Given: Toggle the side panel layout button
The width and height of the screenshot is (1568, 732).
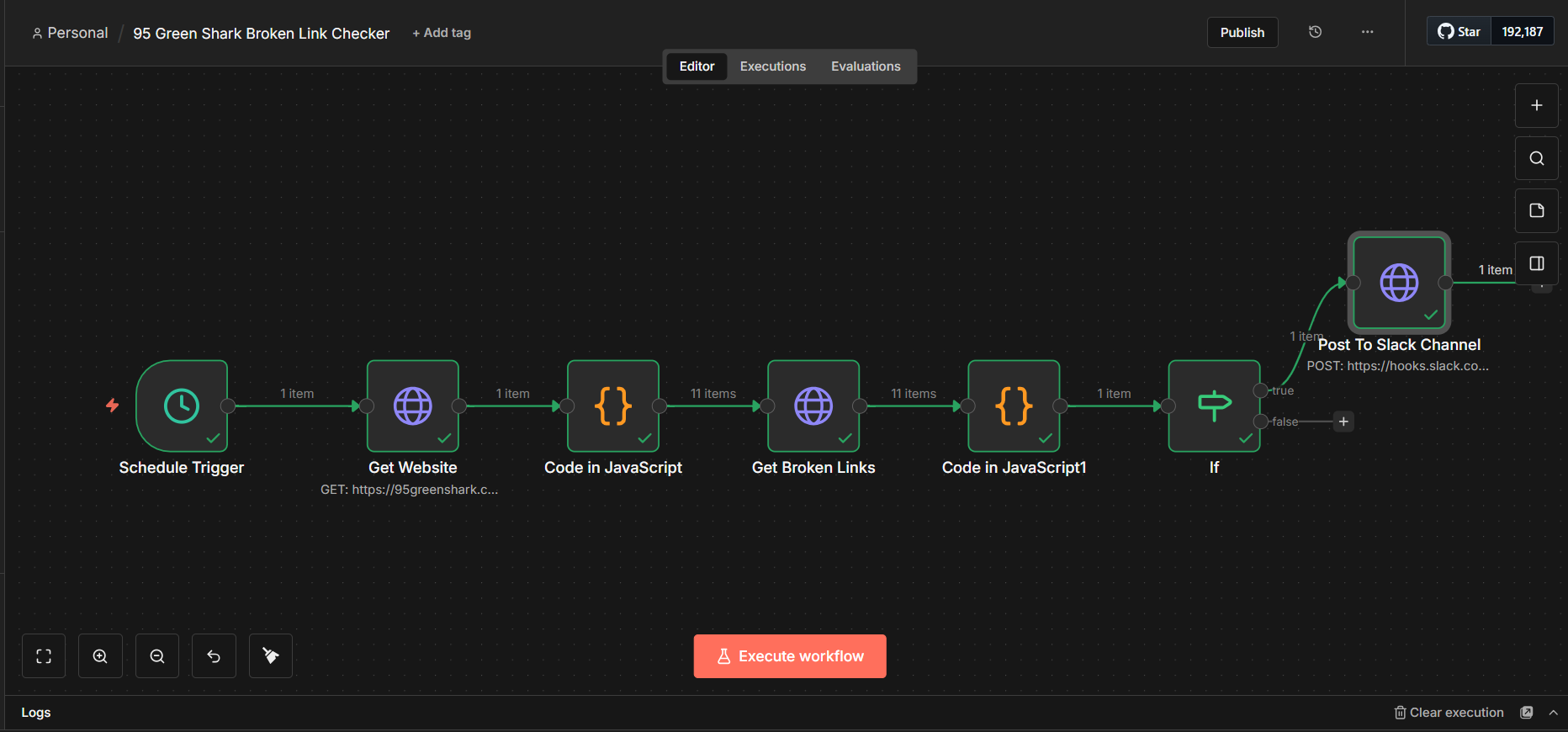Looking at the screenshot, I should (1536, 263).
